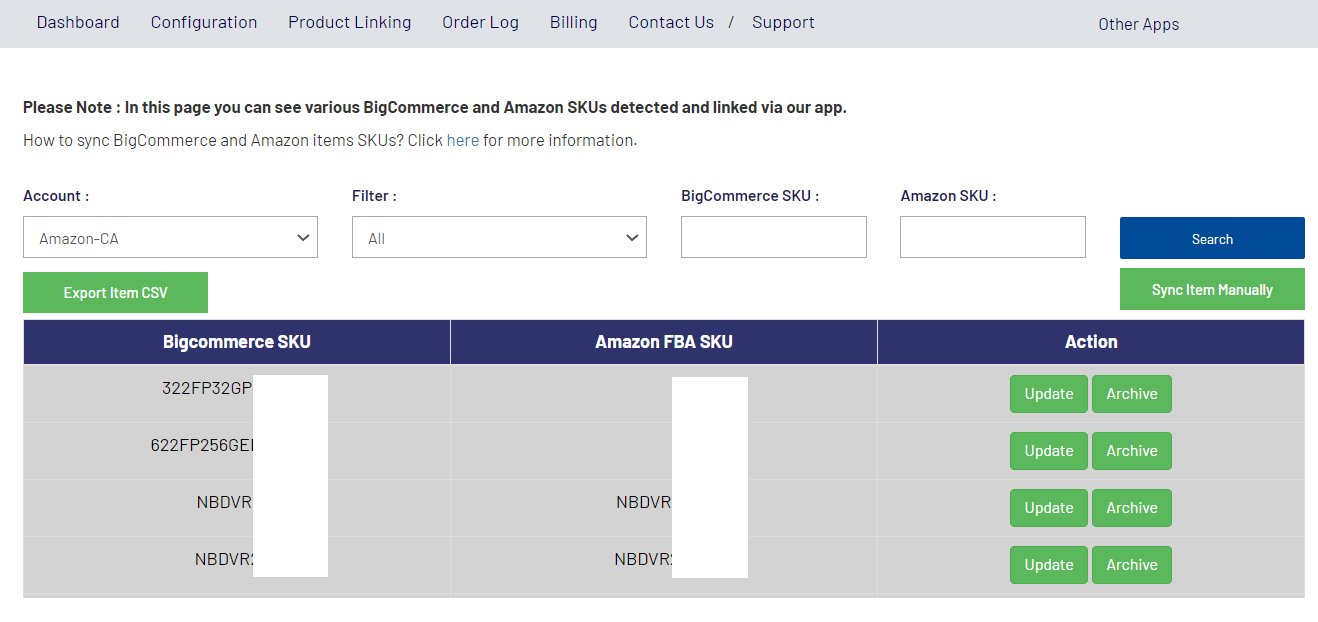Click the Contact Us link
The width and height of the screenshot is (1318, 622).
(671, 22)
